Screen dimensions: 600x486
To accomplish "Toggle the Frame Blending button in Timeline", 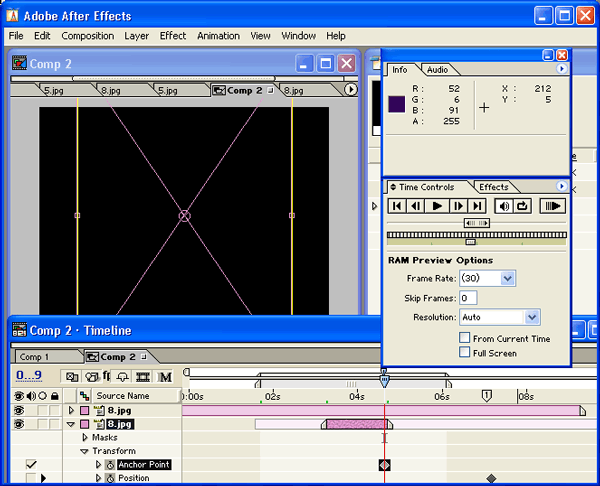I will tap(143, 377).
